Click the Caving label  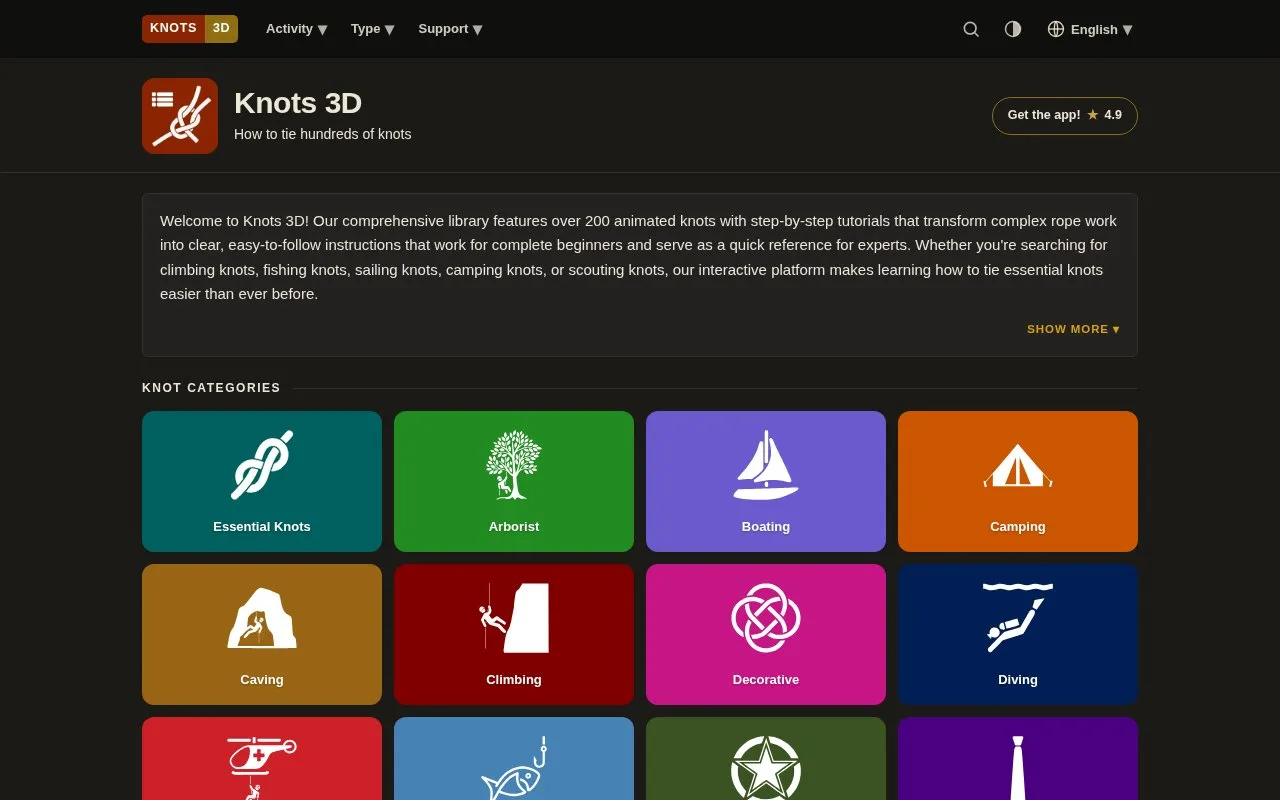tap(262, 680)
